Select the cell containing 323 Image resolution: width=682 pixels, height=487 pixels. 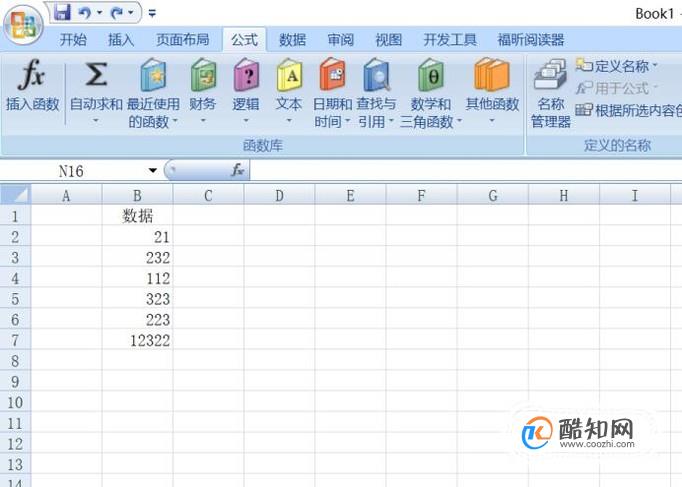point(137,299)
